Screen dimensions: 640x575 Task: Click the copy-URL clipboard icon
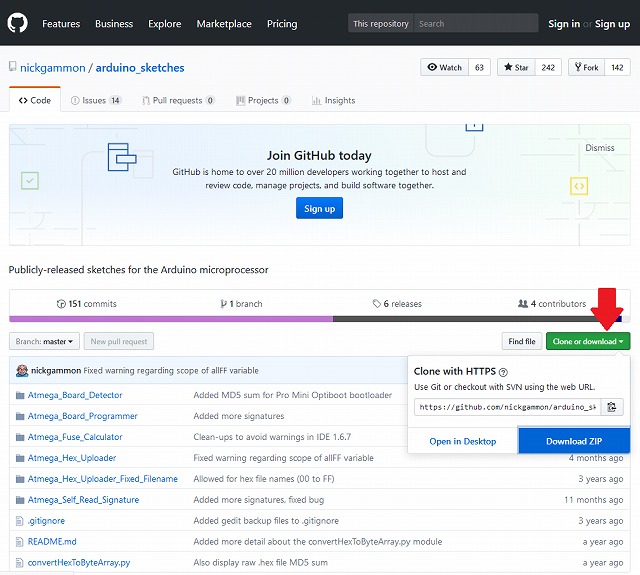click(611, 407)
